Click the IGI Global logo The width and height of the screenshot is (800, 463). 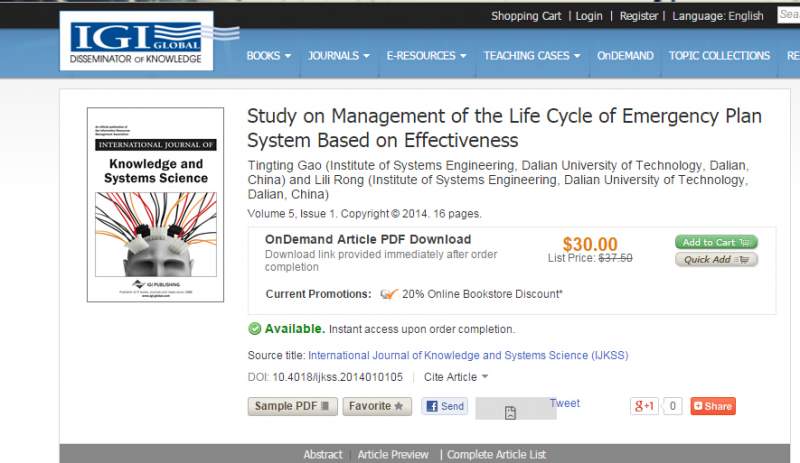point(137,41)
